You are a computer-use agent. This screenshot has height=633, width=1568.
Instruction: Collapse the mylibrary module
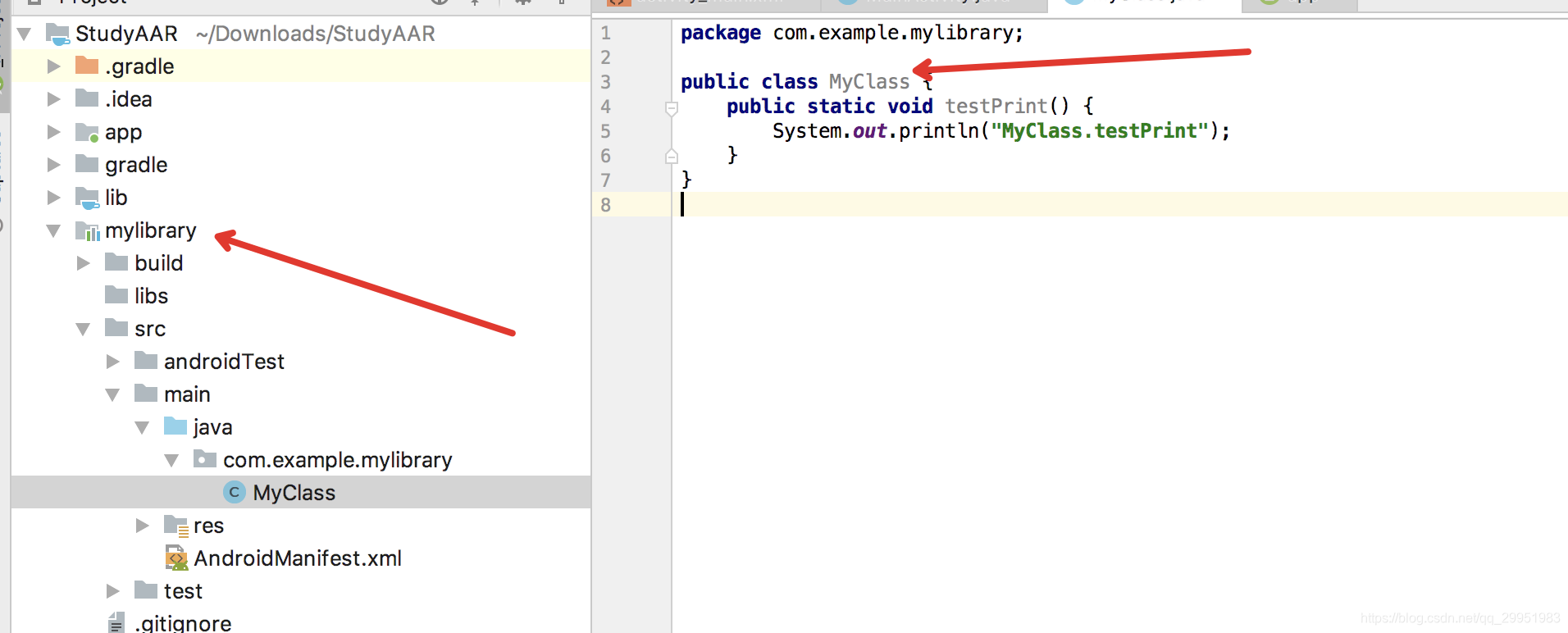(x=53, y=230)
